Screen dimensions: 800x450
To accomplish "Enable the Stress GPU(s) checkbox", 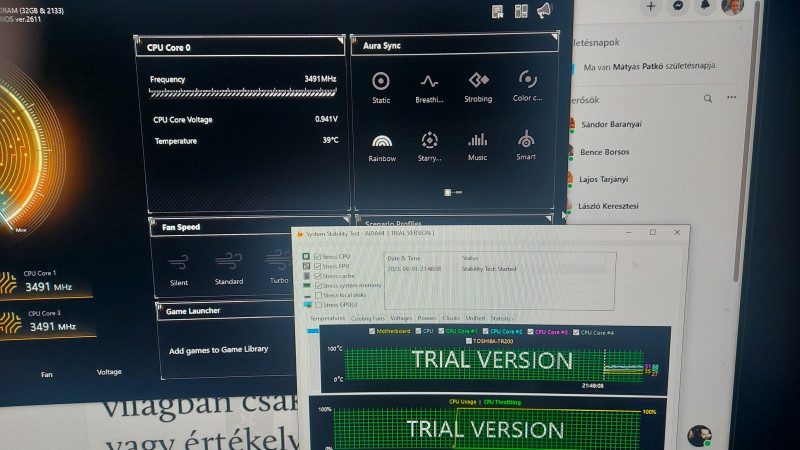I will 318,305.
